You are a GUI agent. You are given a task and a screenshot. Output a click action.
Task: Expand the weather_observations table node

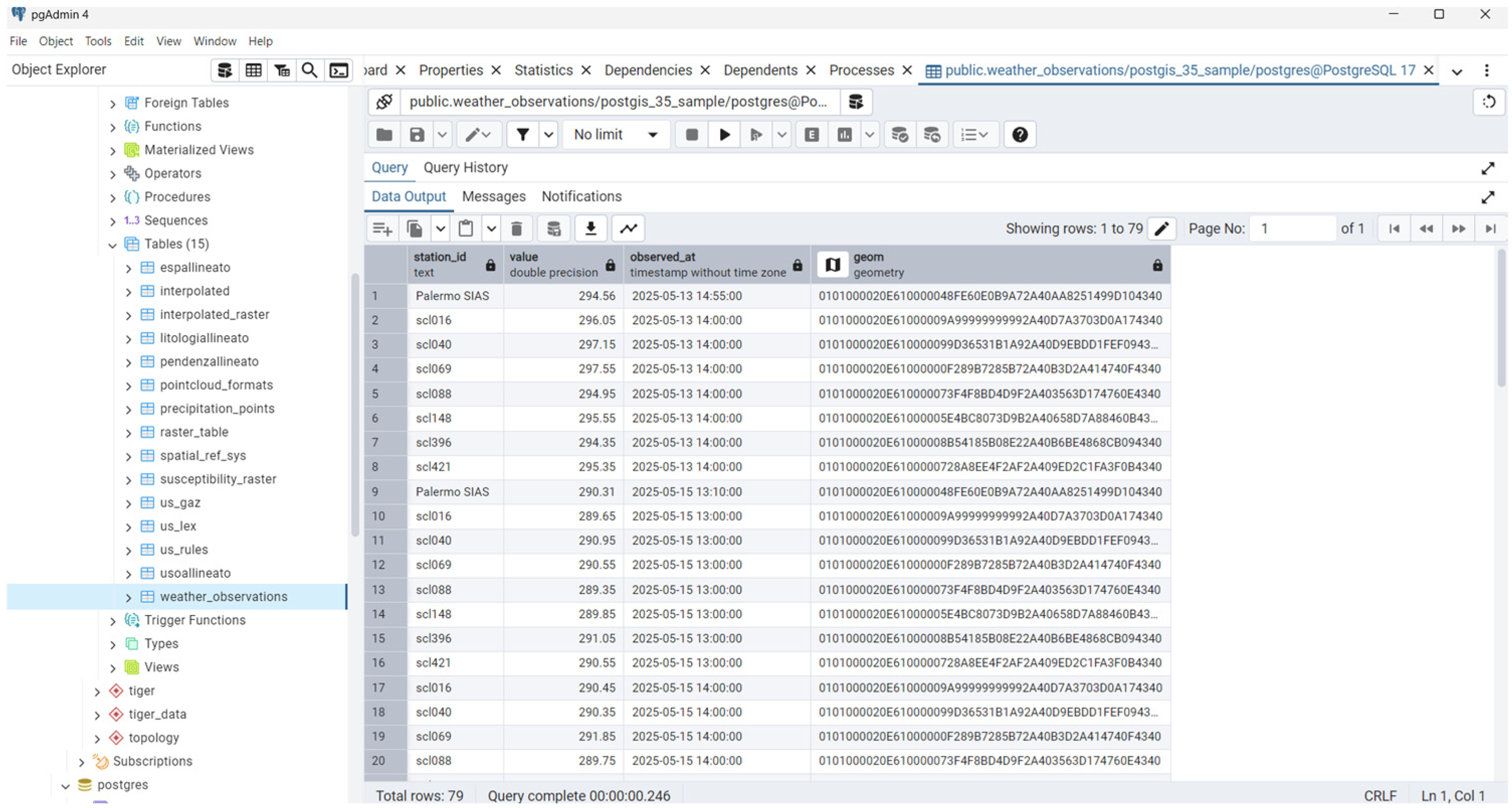click(x=129, y=597)
